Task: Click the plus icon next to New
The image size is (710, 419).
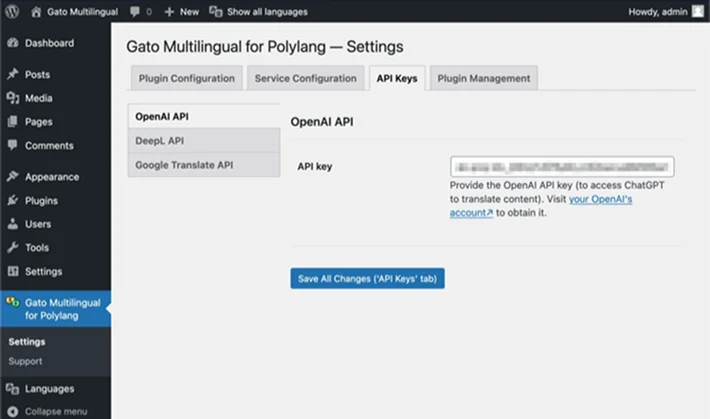Action: [169, 12]
